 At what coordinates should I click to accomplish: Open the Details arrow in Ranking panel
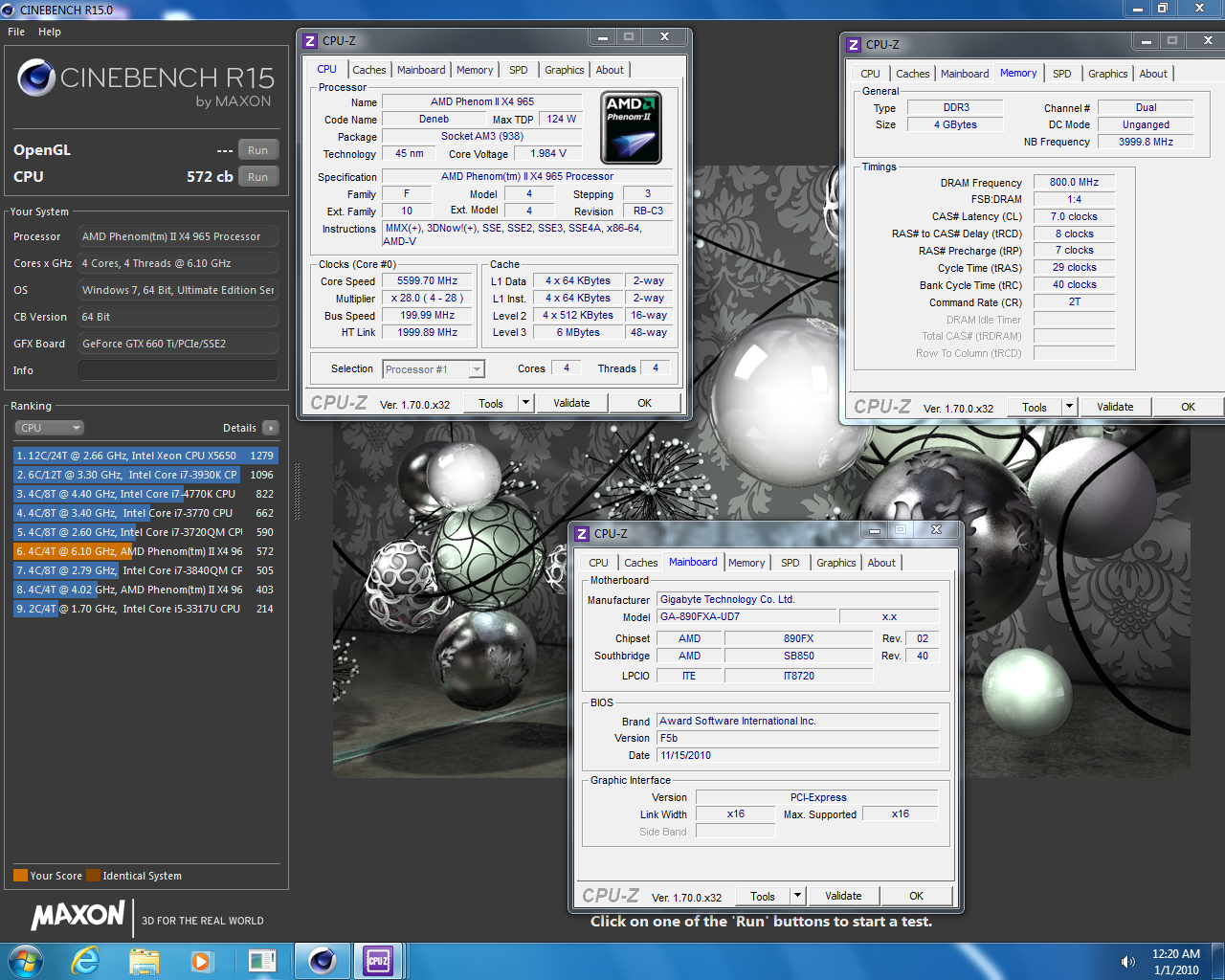pyautogui.click(x=271, y=428)
